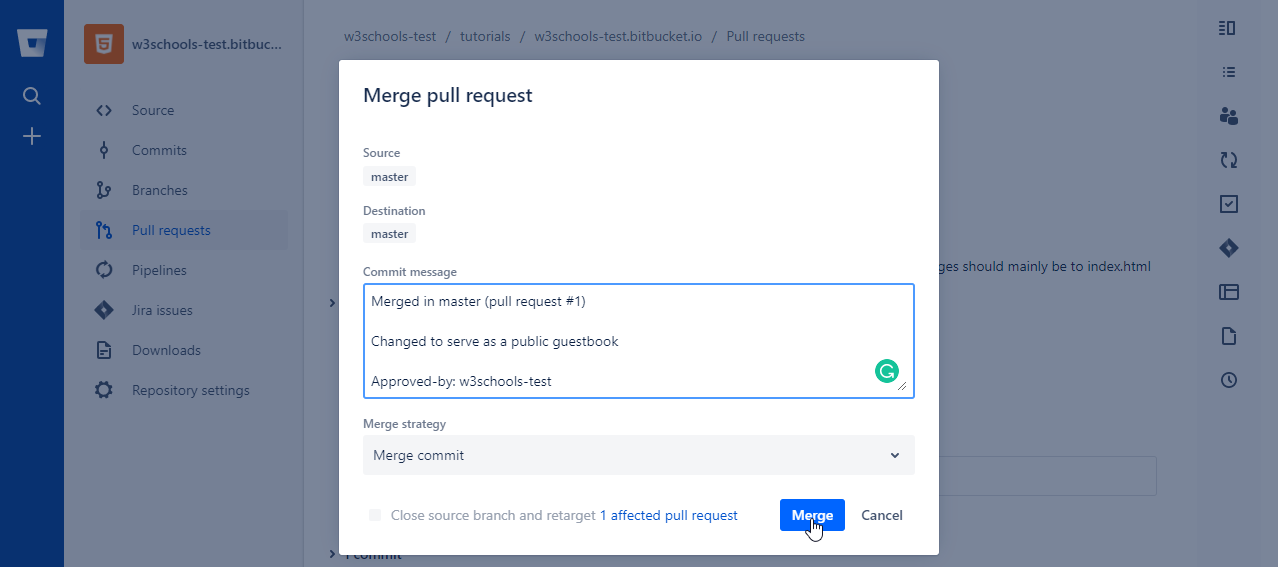Screen dimensions: 1278x567
Task: Expand the commit section chevron
Action: [332, 554]
